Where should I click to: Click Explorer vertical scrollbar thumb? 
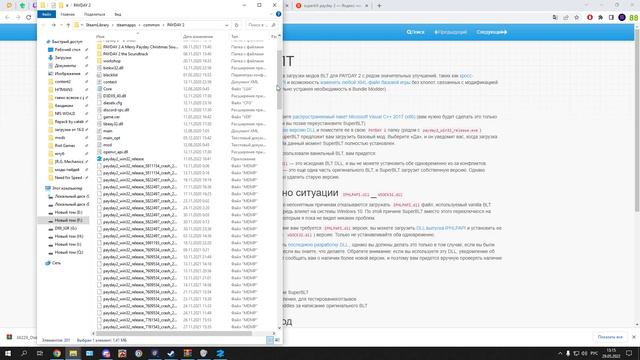279,80
